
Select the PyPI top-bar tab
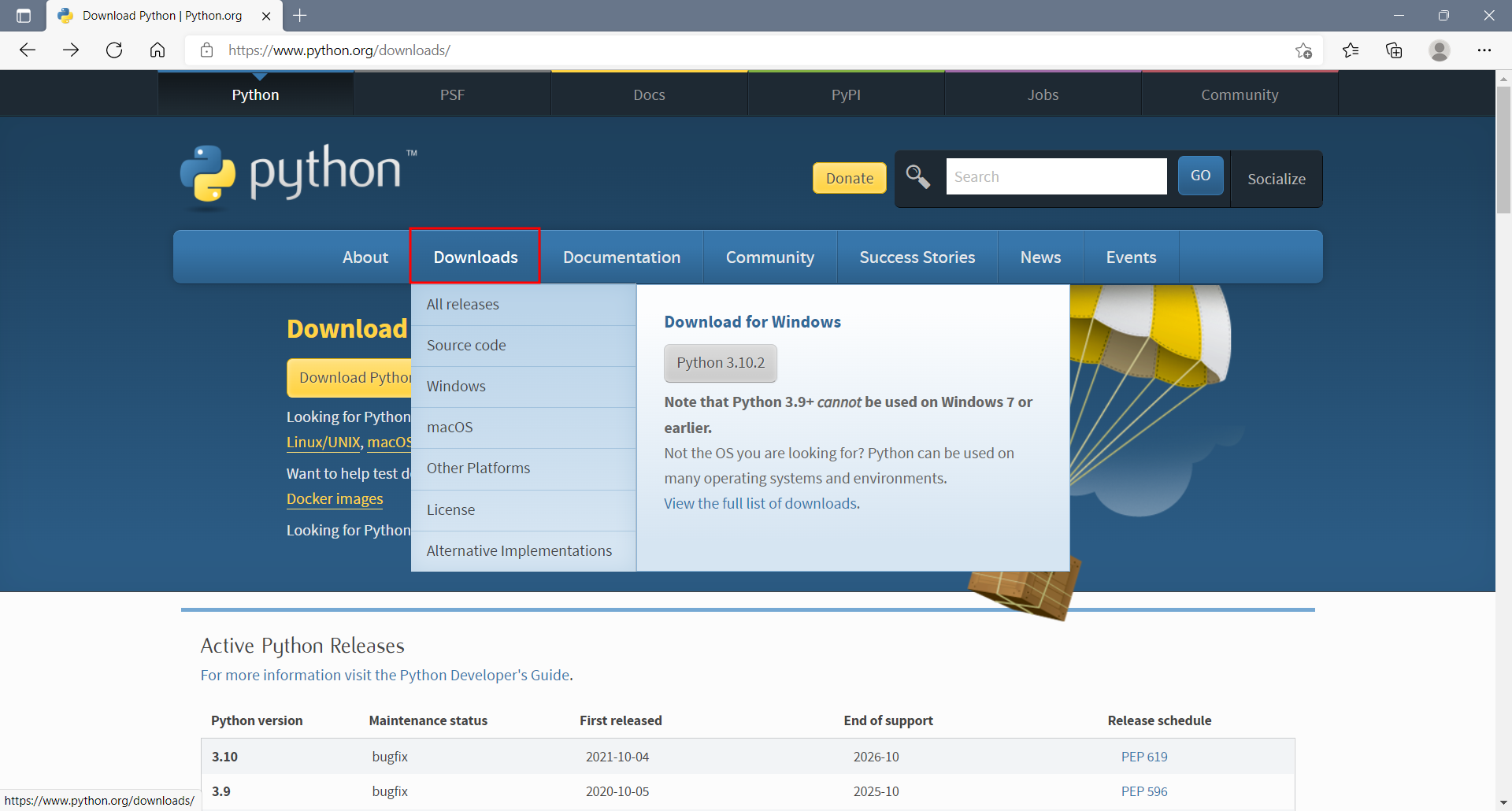[x=847, y=94]
